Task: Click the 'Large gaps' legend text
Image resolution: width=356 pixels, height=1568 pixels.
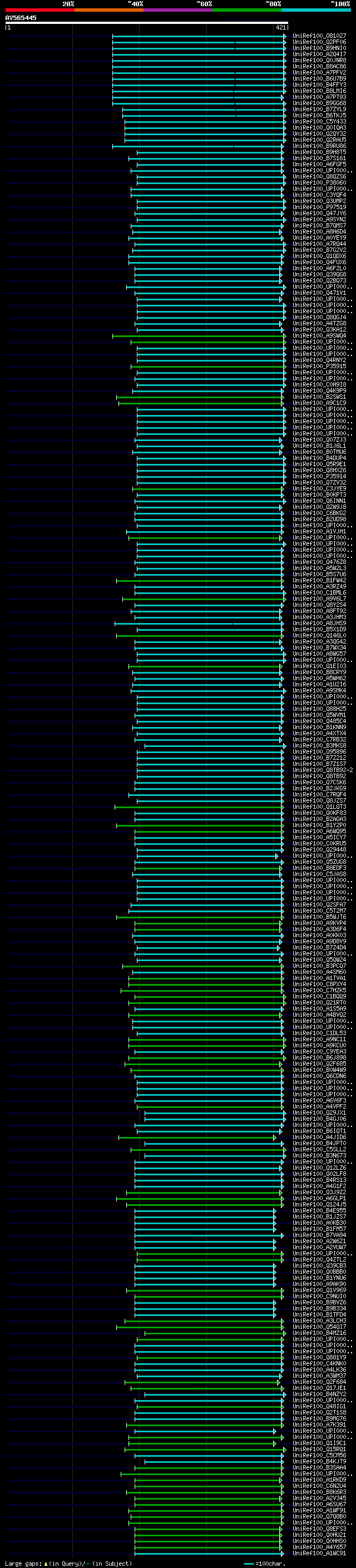Action: [23, 1564]
